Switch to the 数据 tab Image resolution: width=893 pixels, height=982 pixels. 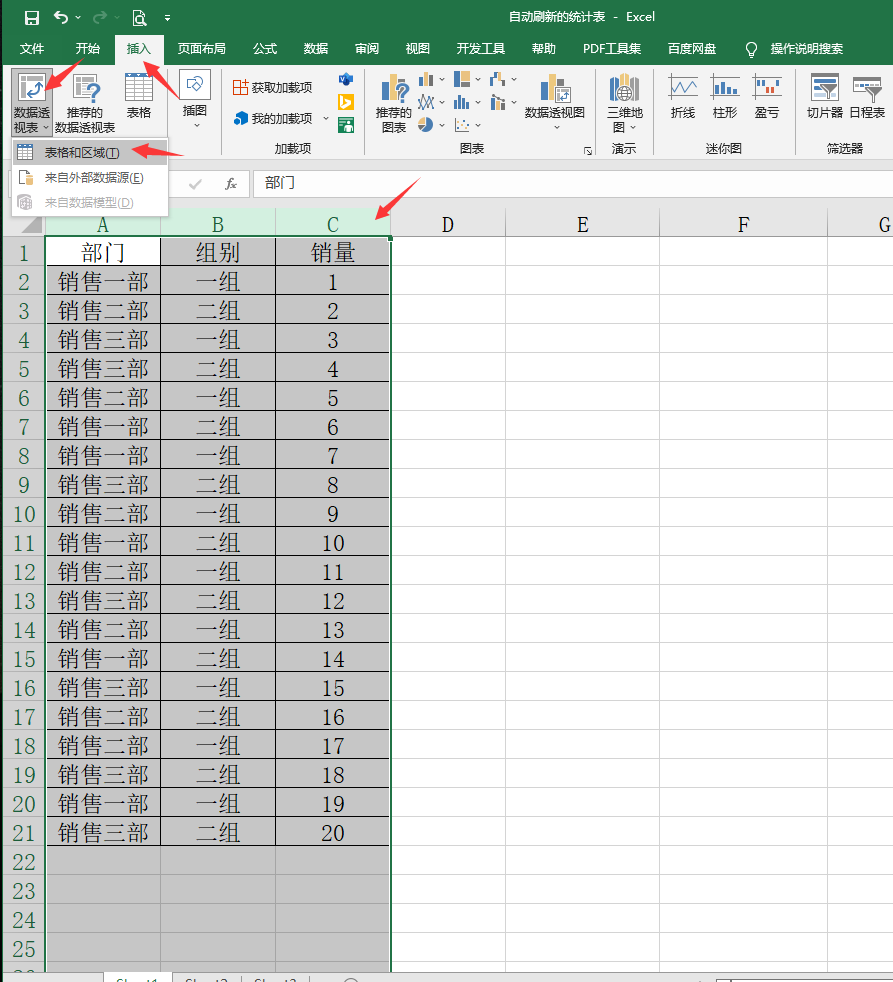pyautogui.click(x=316, y=49)
